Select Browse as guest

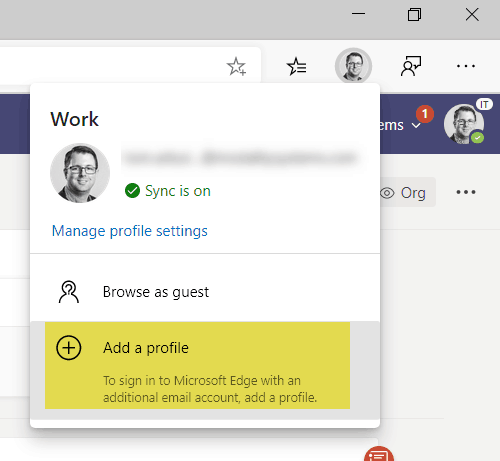coord(205,292)
